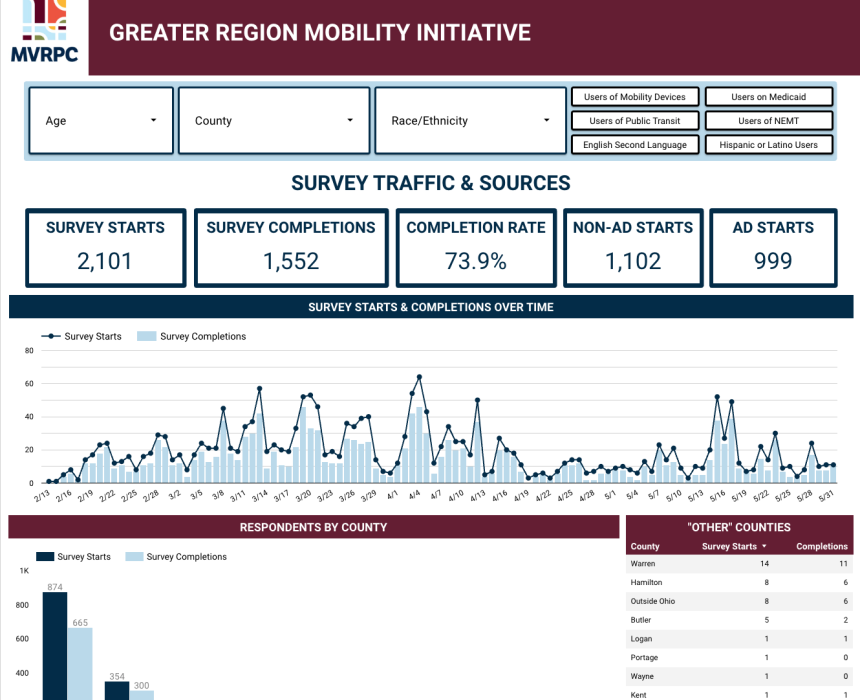The image size is (860, 700).
Task: Click the Greater Region Mobility Initiative title
Action: pos(320,32)
